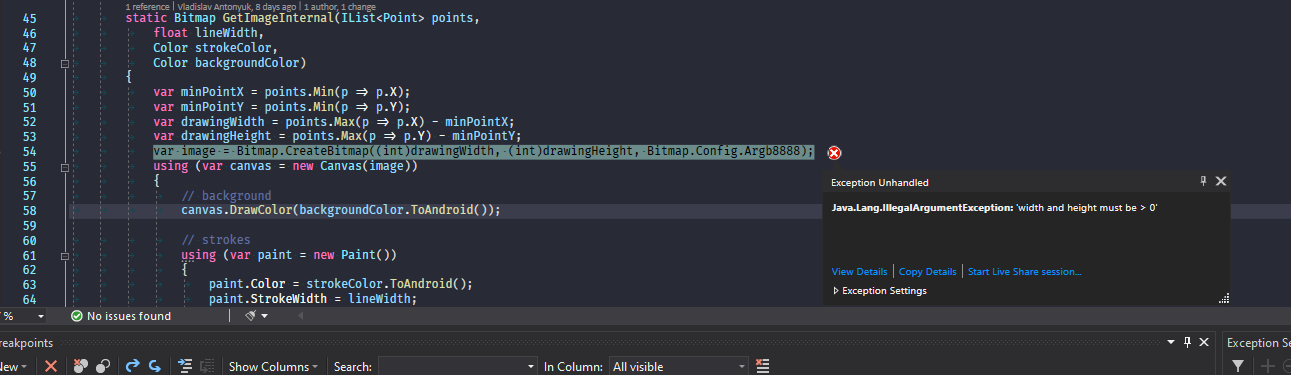Open the Show Columns dropdown
The height and width of the screenshot is (375, 1291).
tap(273, 367)
